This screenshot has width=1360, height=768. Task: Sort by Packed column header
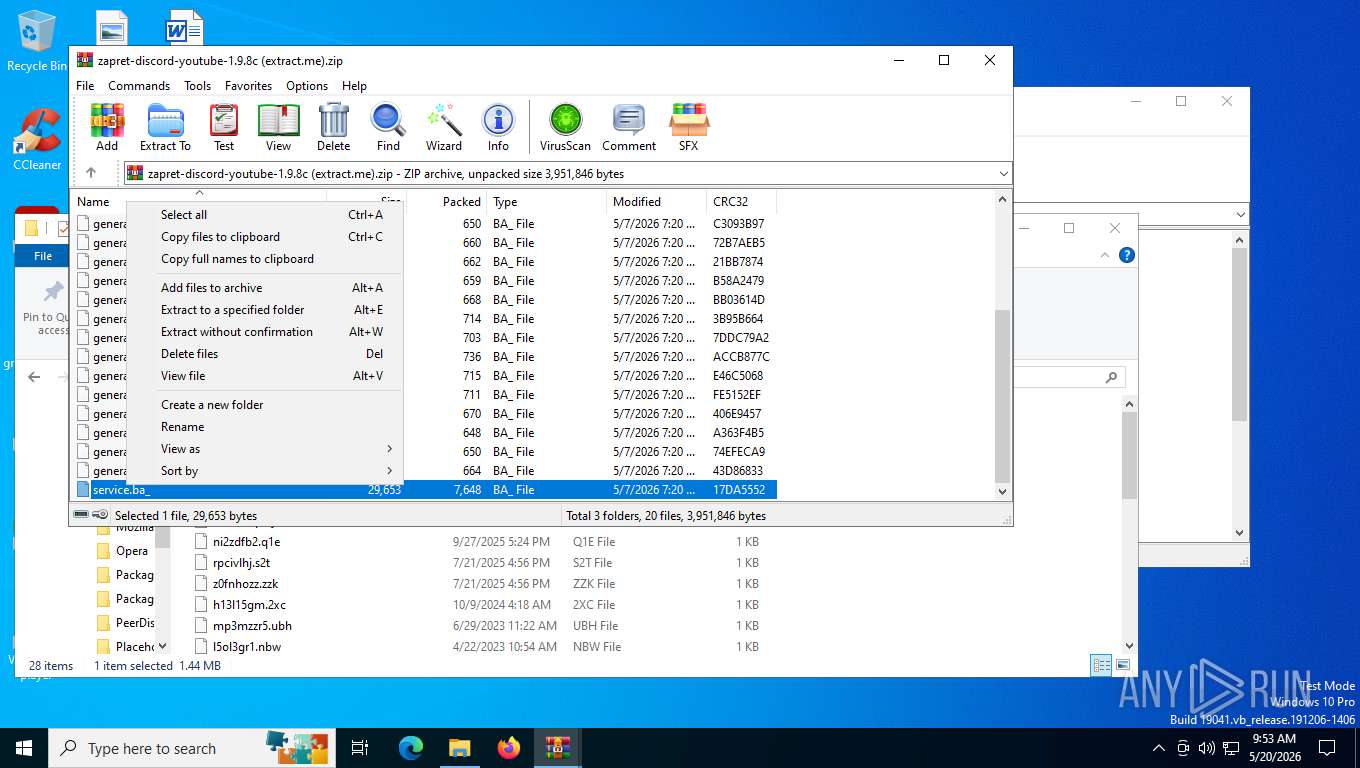(x=447, y=201)
